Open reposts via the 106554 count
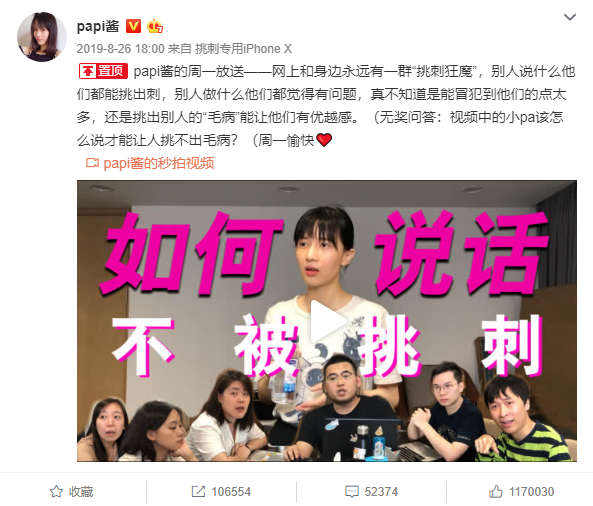The height and width of the screenshot is (506, 593). 231,492
